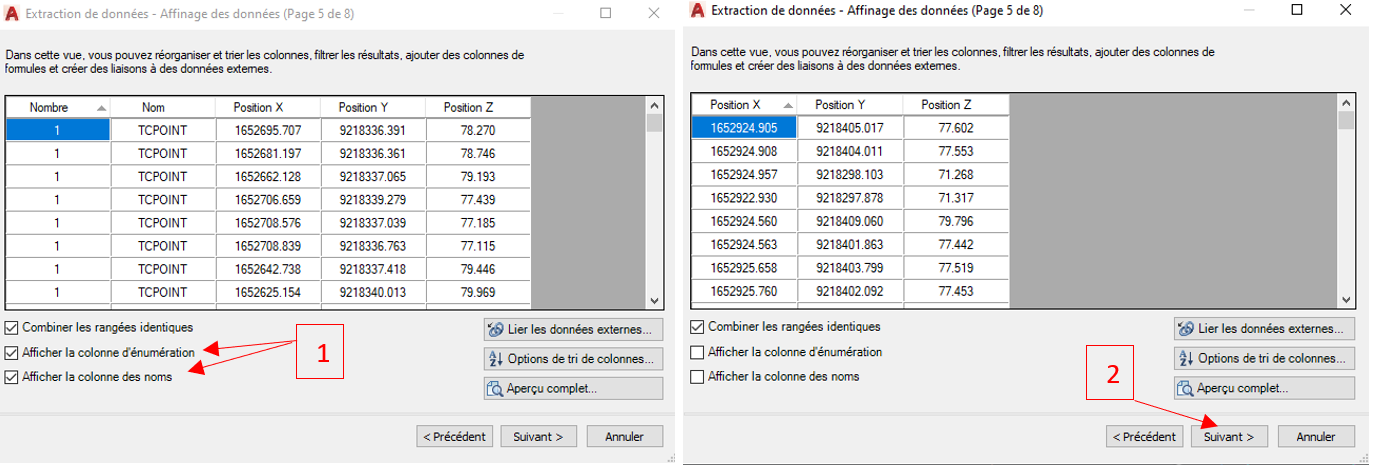This screenshot has width=1375, height=466.
Task: Click the 'Nom' column header
Action: tap(162, 107)
